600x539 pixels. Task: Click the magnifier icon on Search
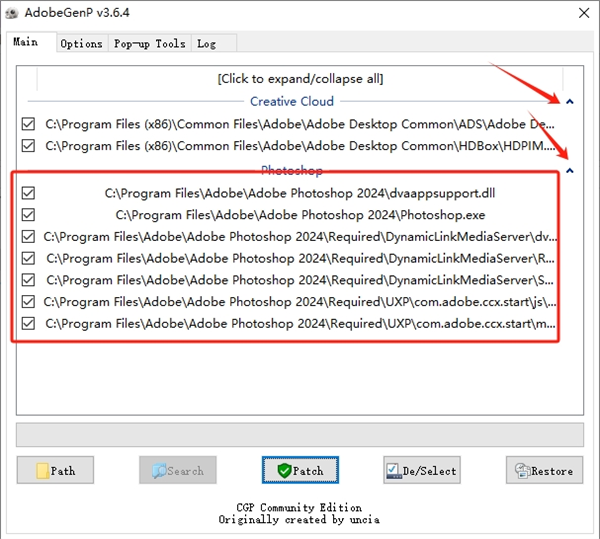(x=159, y=471)
